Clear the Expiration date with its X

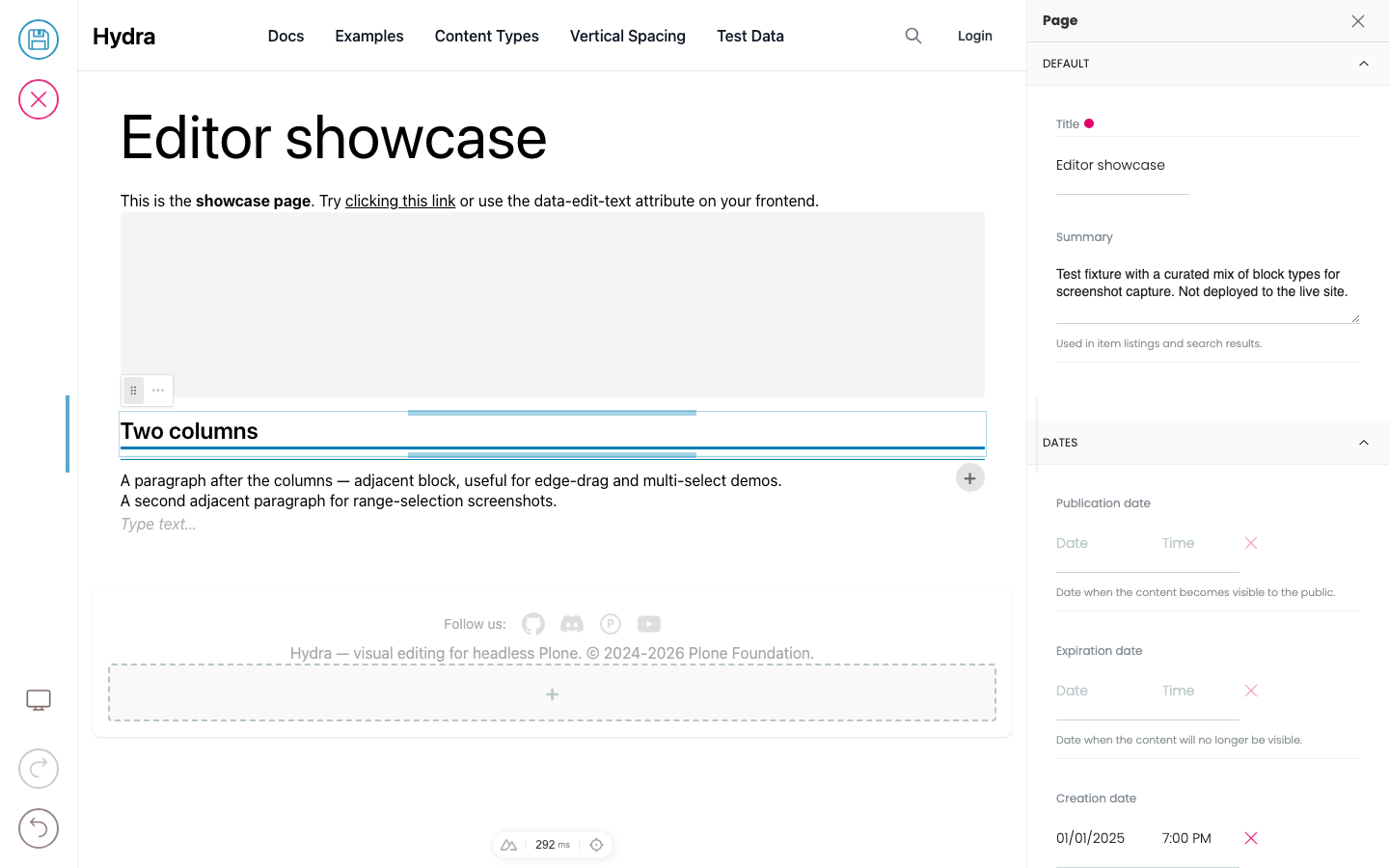tap(1251, 691)
